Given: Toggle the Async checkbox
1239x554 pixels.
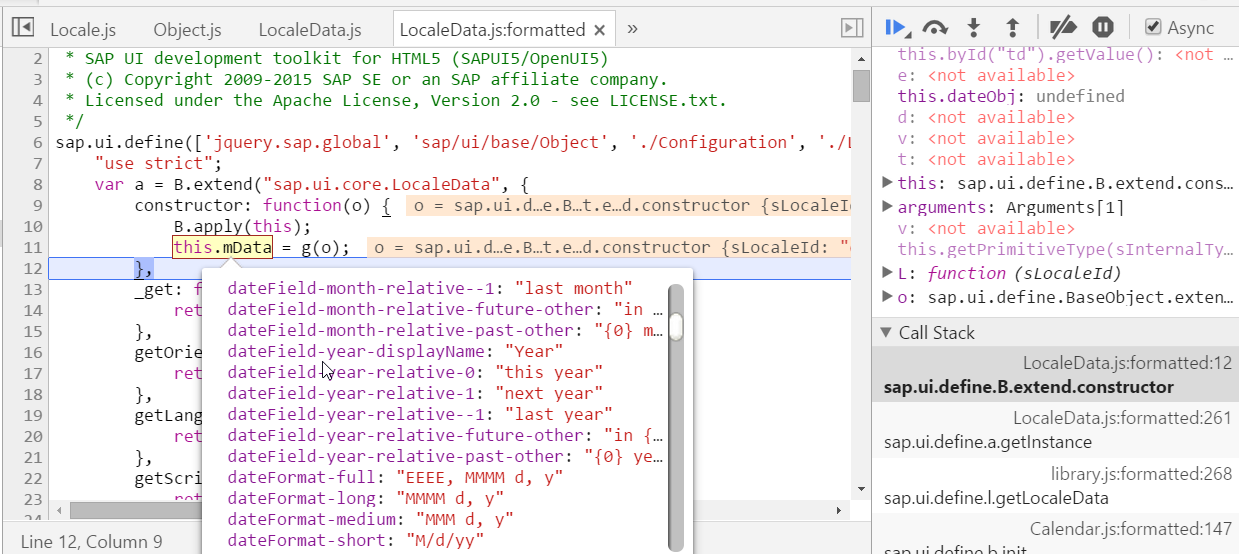Looking at the screenshot, I should tap(1153, 27).
